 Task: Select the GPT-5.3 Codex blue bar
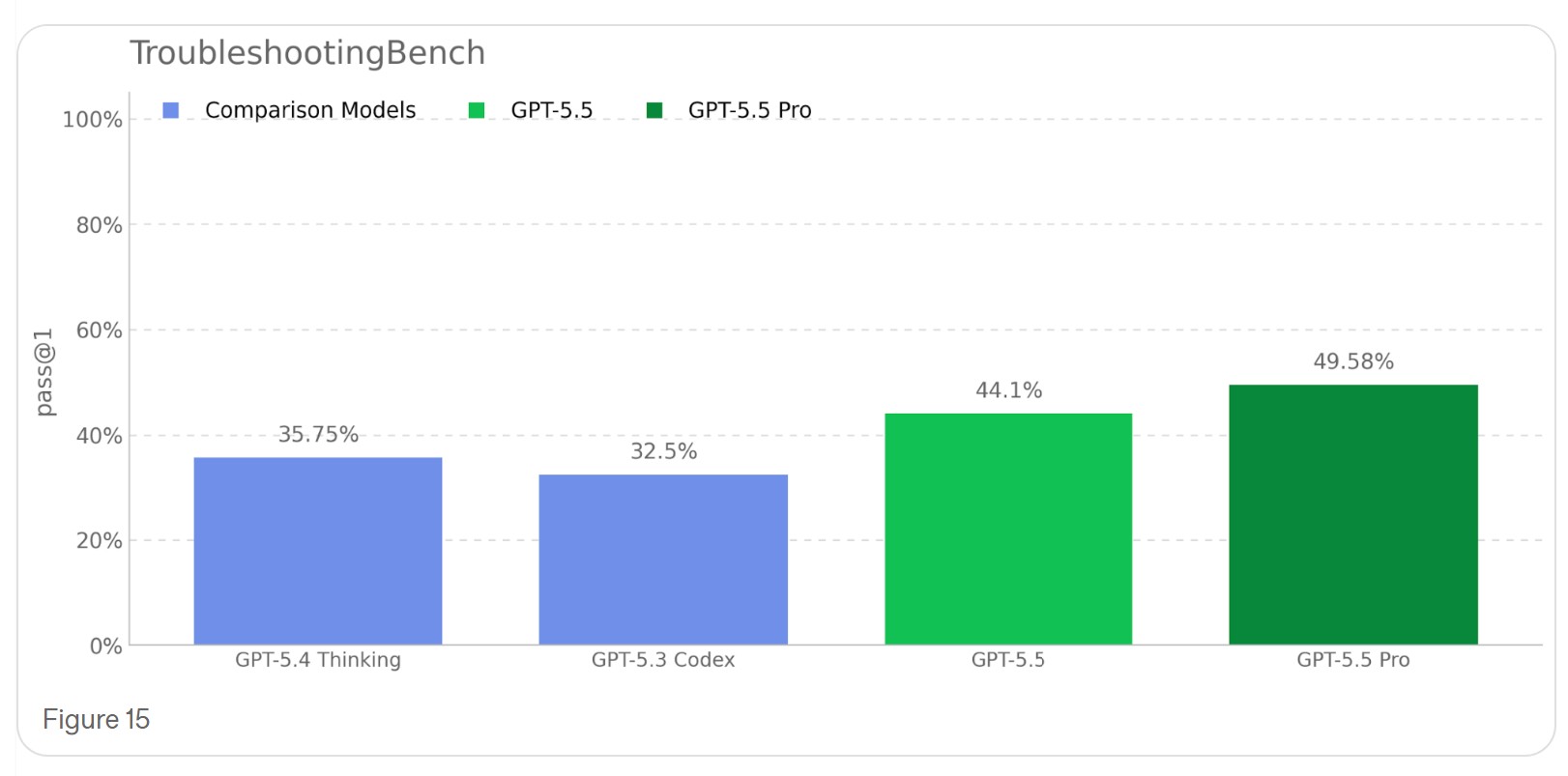pyautogui.click(x=663, y=559)
